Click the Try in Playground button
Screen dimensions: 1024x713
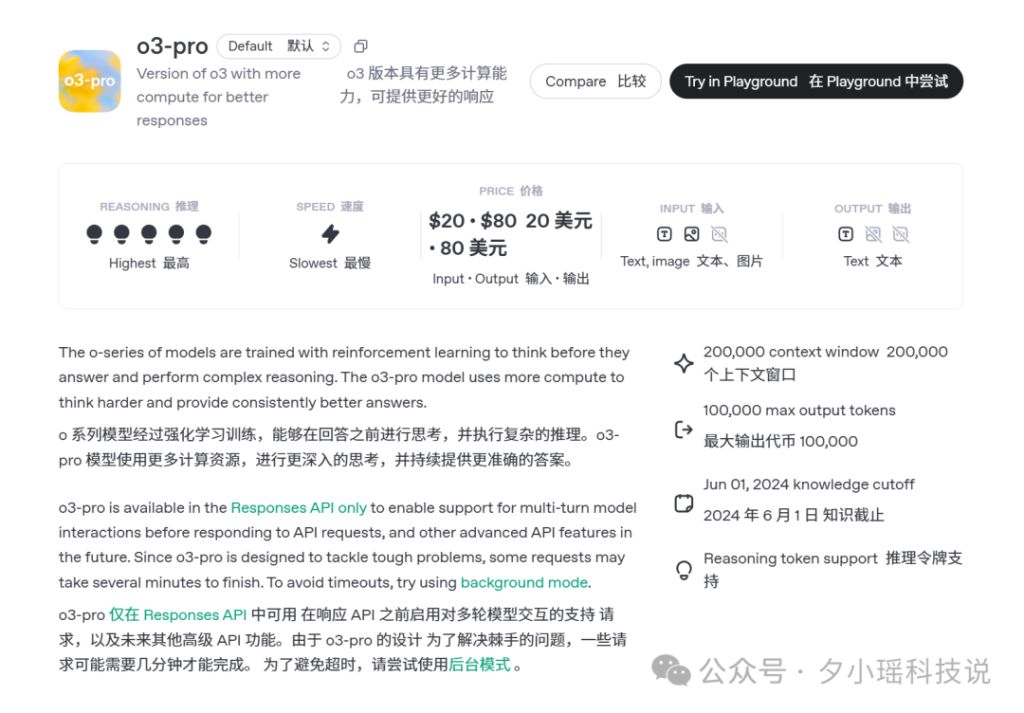click(x=815, y=82)
